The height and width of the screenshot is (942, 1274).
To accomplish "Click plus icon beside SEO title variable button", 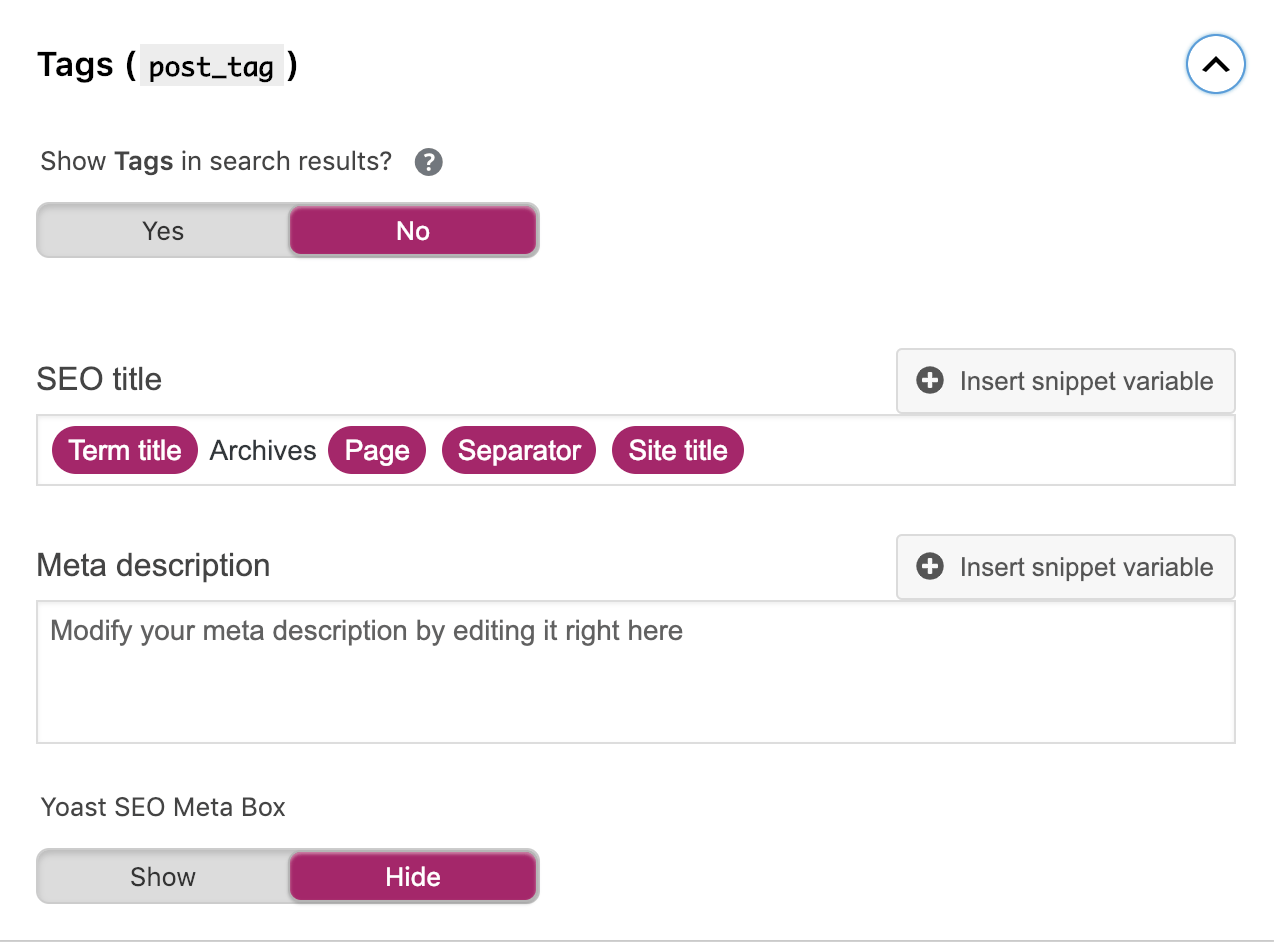I will click(x=930, y=381).
